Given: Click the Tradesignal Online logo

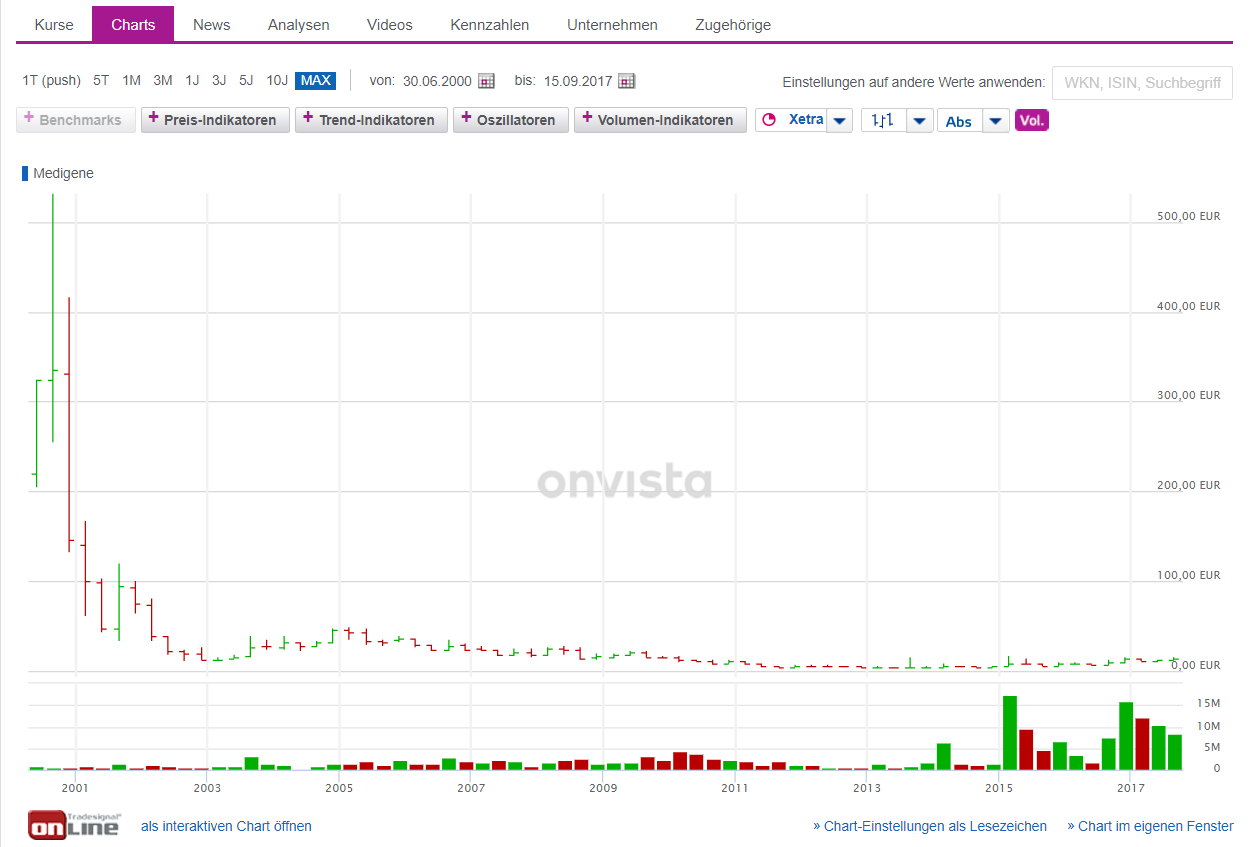Looking at the screenshot, I should click(73, 826).
